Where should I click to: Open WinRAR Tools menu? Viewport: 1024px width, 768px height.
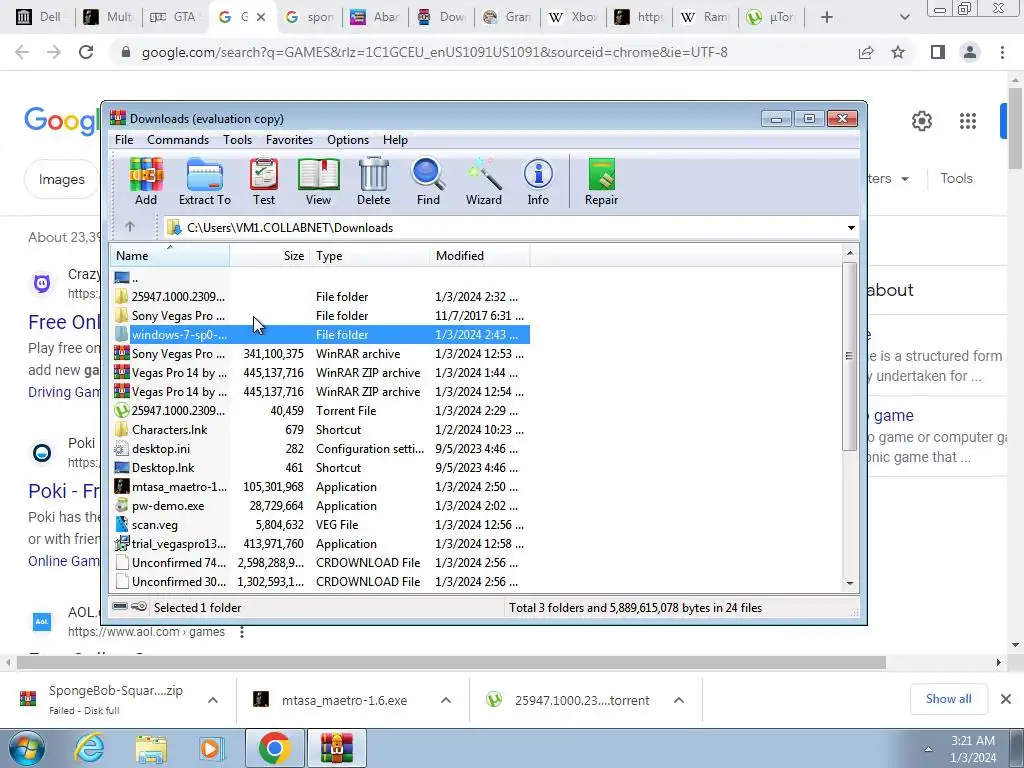point(237,140)
